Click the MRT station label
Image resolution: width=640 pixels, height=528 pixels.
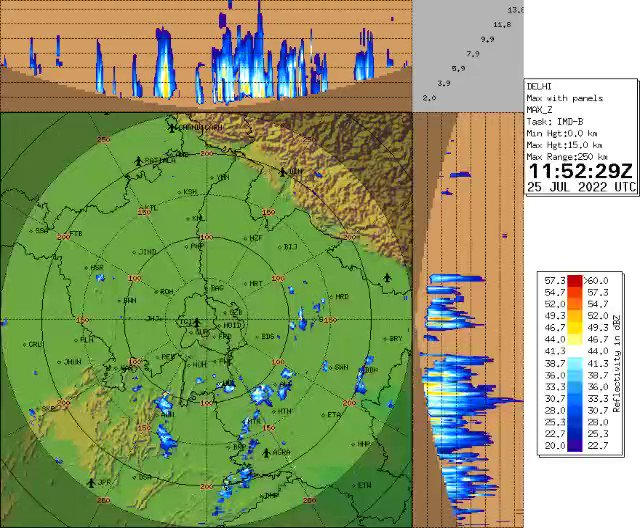click(x=256, y=283)
